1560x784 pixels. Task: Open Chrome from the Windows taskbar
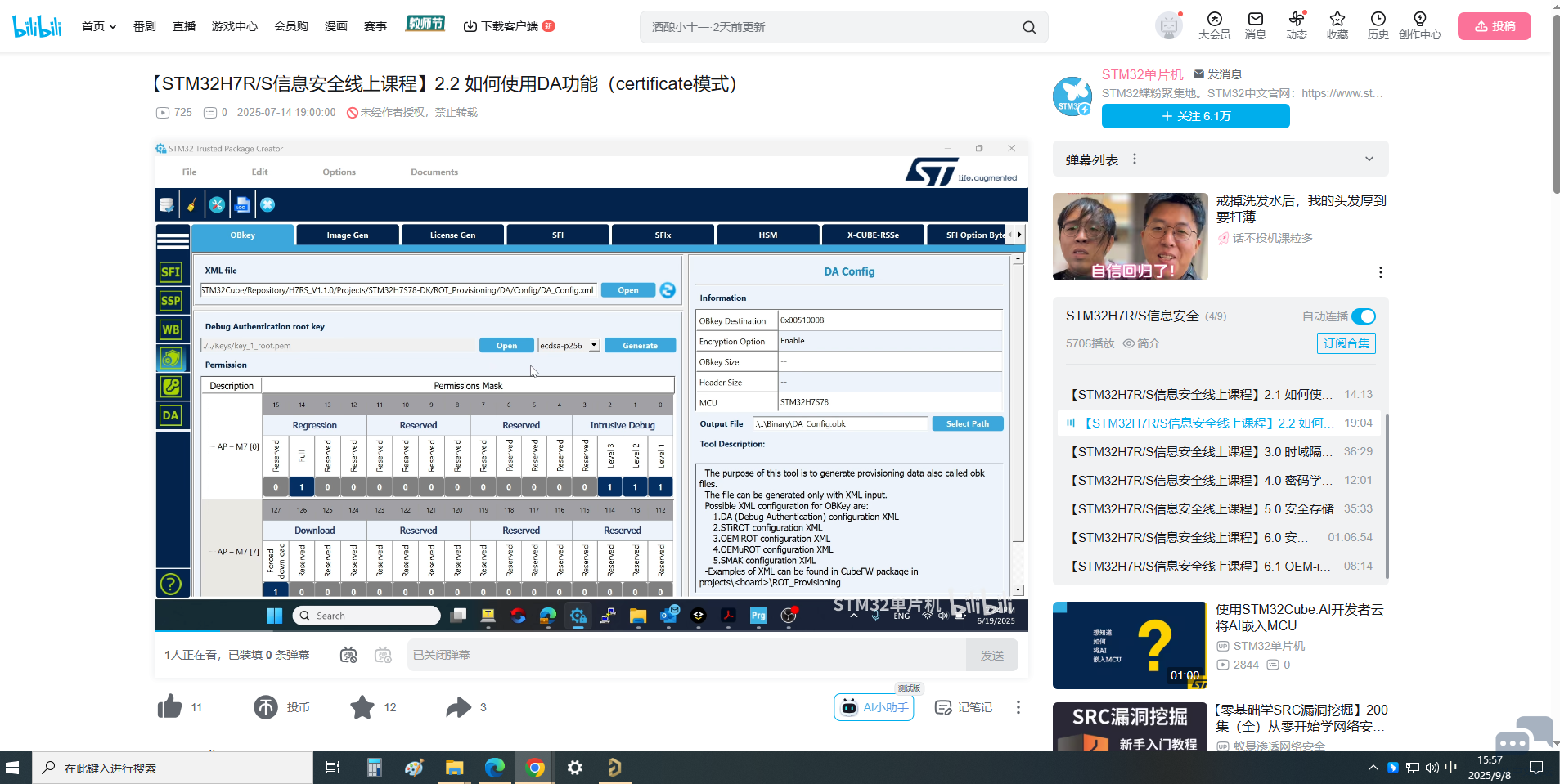[x=535, y=768]
